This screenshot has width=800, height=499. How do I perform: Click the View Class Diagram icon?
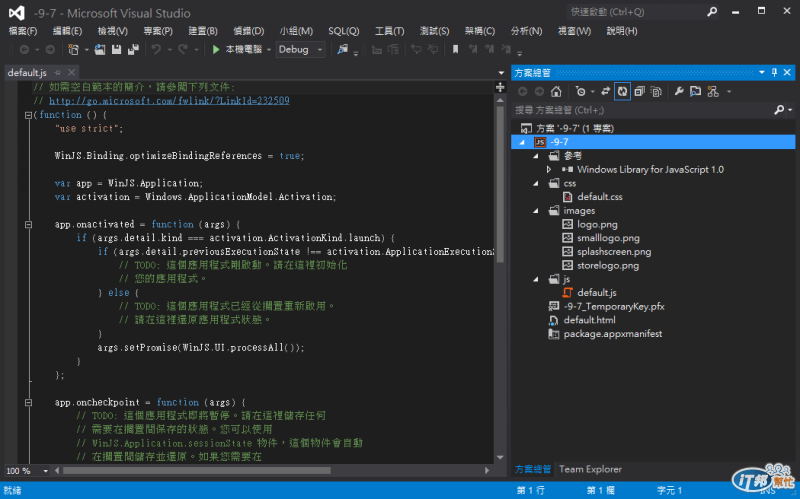[x=713, y=91]
